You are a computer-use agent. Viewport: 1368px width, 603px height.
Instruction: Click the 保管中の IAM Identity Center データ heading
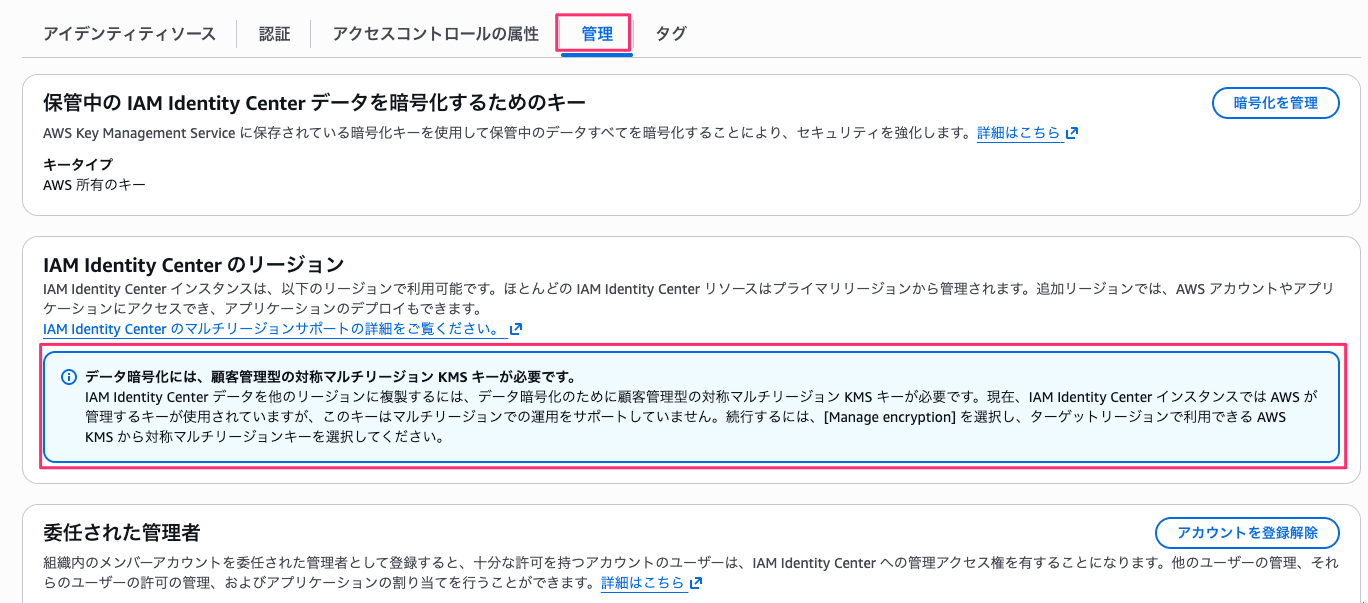pos(314,102)
